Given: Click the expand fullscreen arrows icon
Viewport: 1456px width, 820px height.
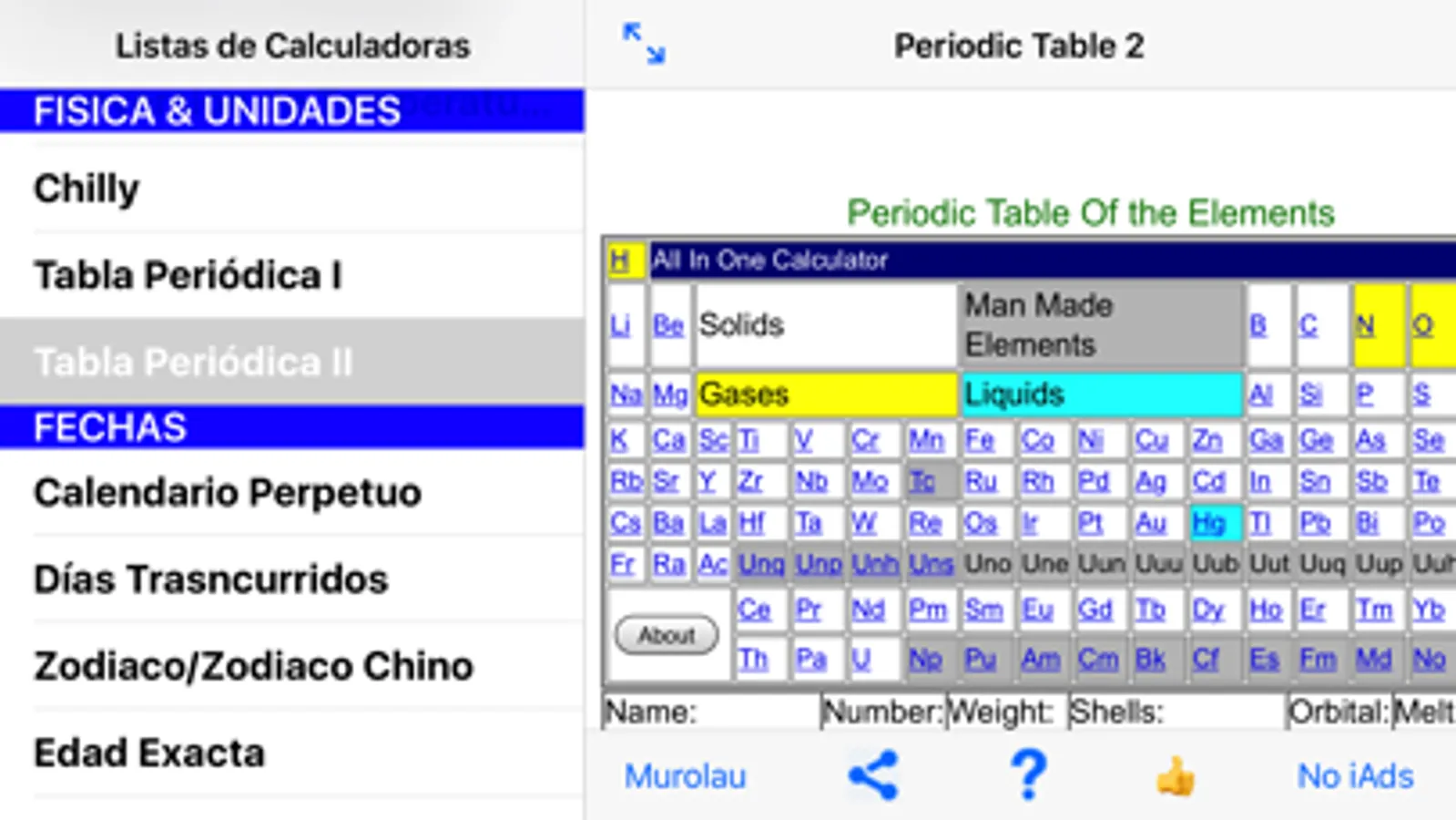Looking at the screenshot, I should tap(644, 44).
